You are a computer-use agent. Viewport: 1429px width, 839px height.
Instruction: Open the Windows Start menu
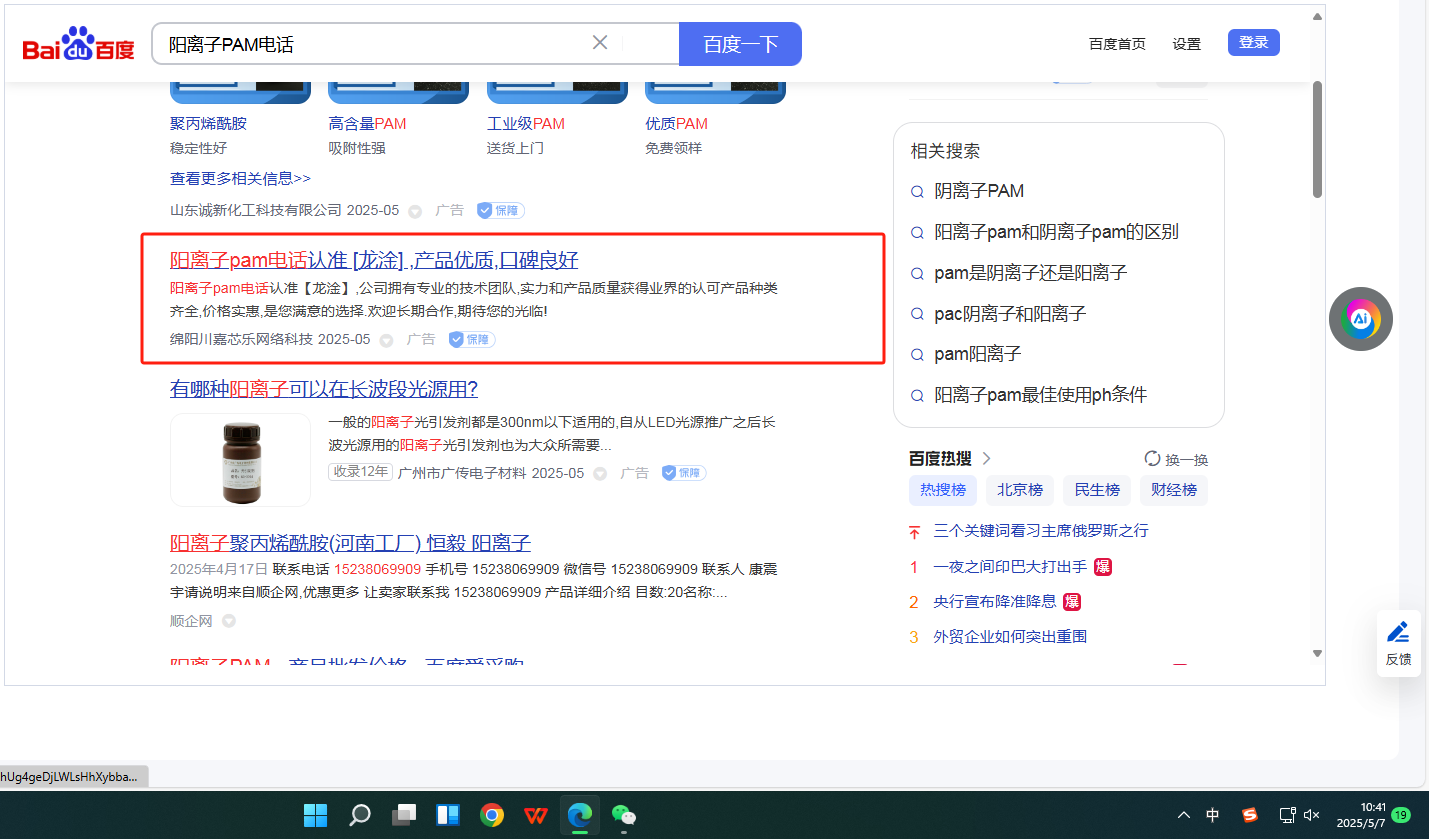tap(315, 815)
